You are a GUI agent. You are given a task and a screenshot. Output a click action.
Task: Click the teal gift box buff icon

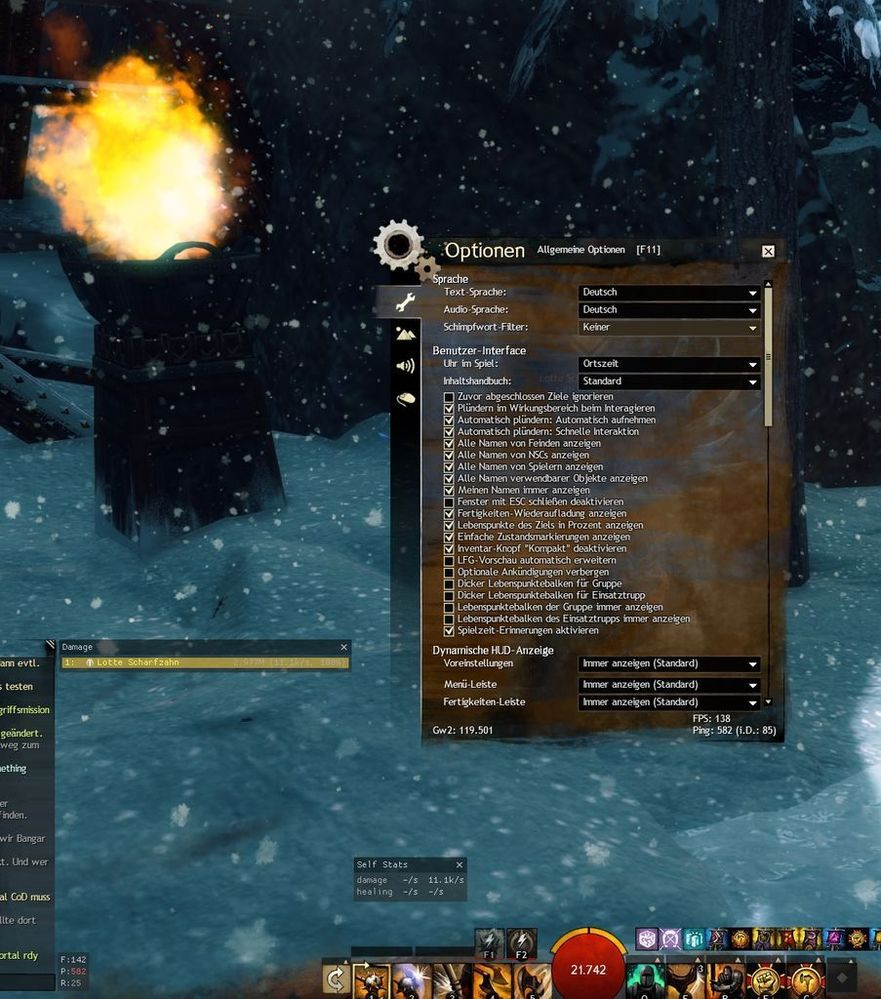[694, 939]
